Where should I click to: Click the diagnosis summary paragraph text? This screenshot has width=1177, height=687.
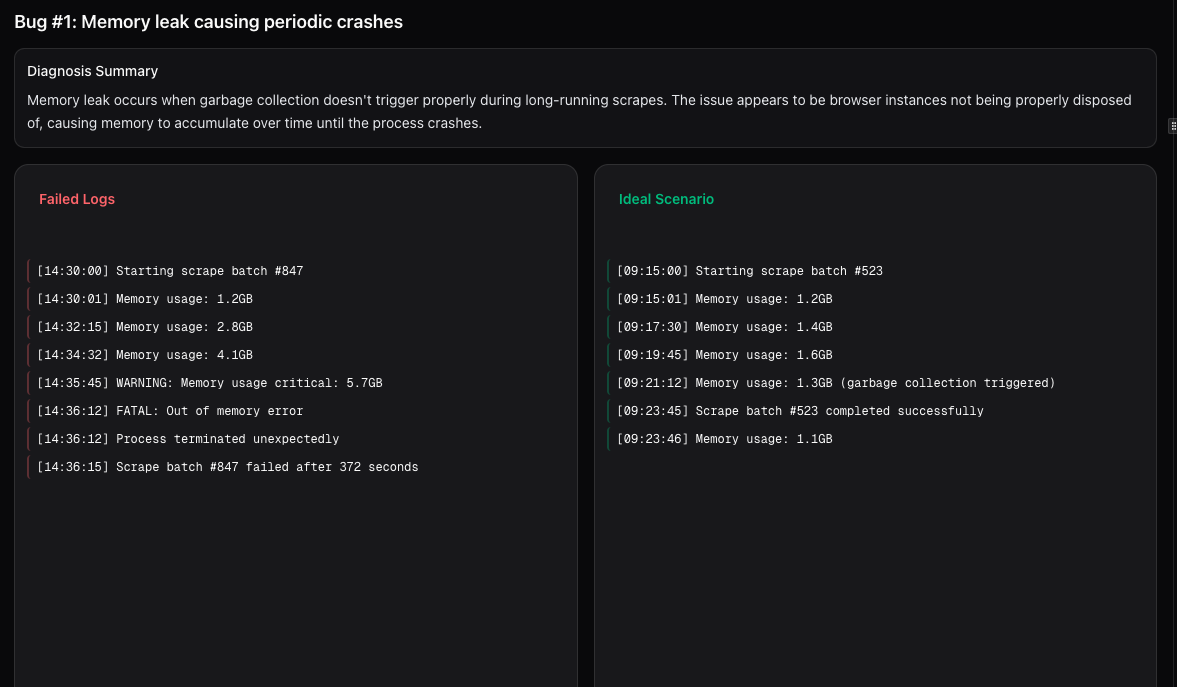click(x=578, y=112)
